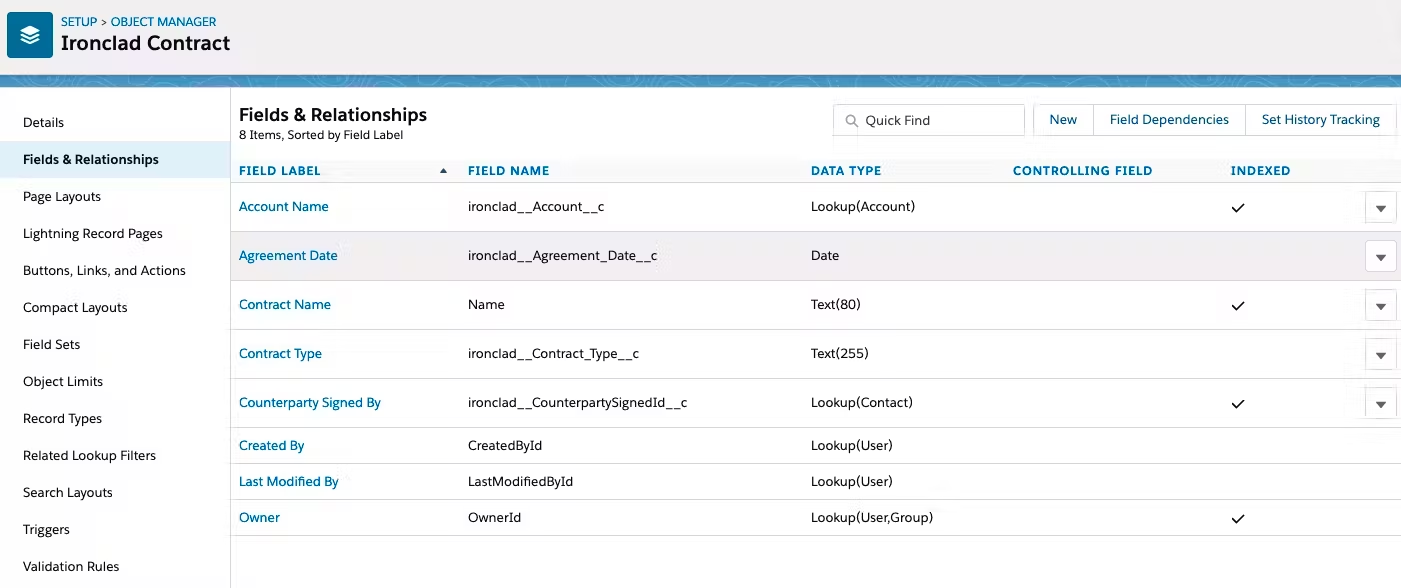Click the sort arrow on Field Label column

(x=443, y=171)
